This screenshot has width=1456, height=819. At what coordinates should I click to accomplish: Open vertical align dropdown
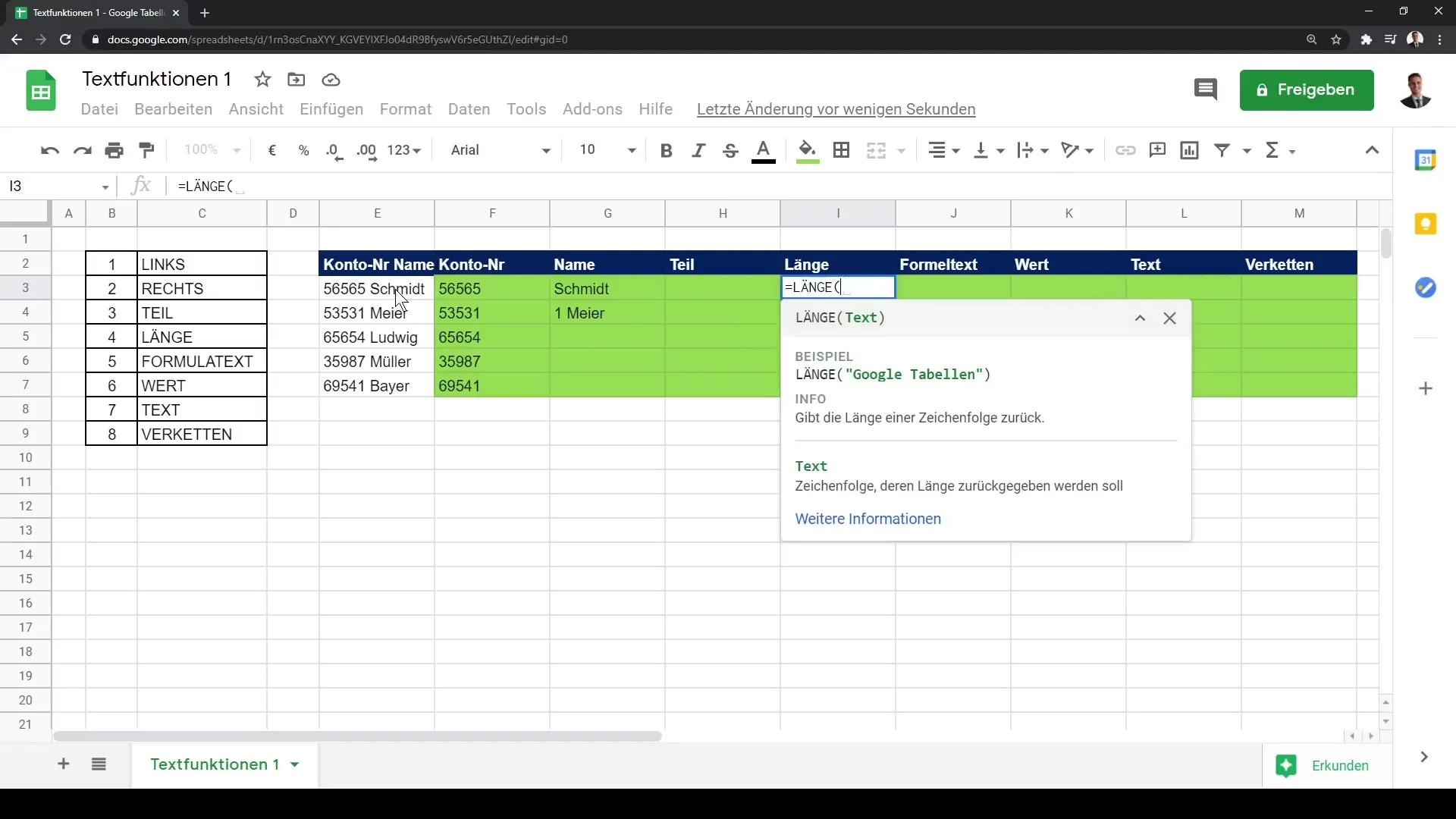pos(989,150)
